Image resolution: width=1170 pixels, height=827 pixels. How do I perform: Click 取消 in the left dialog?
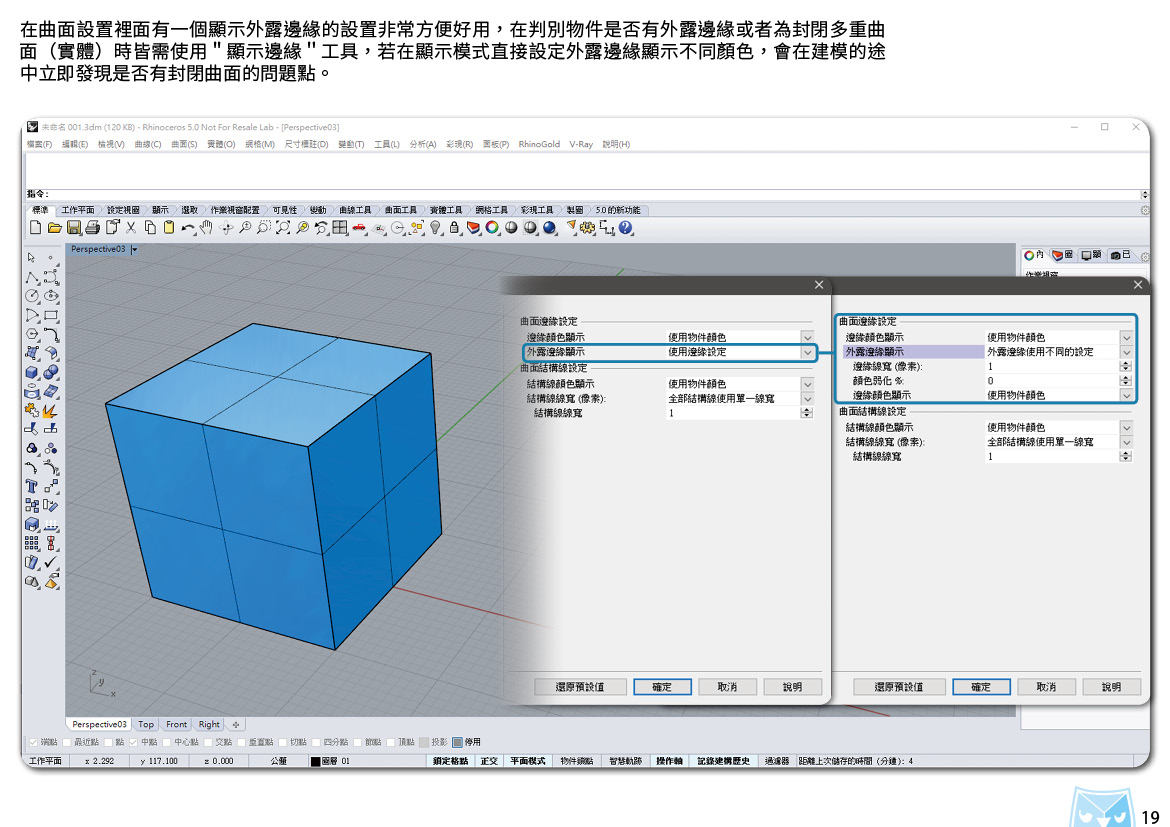(x=728, y=687)
